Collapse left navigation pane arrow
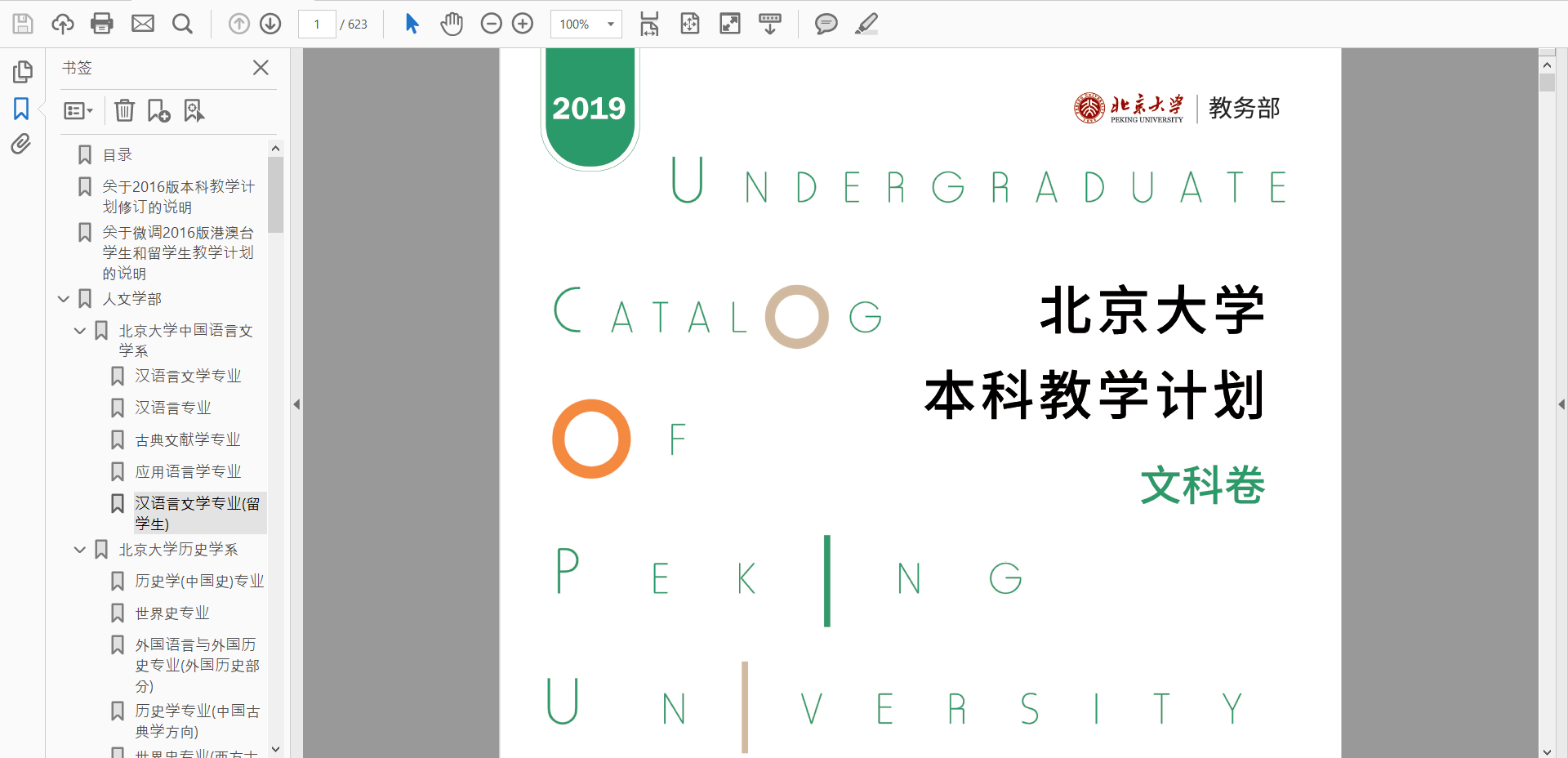 [296, 404]
